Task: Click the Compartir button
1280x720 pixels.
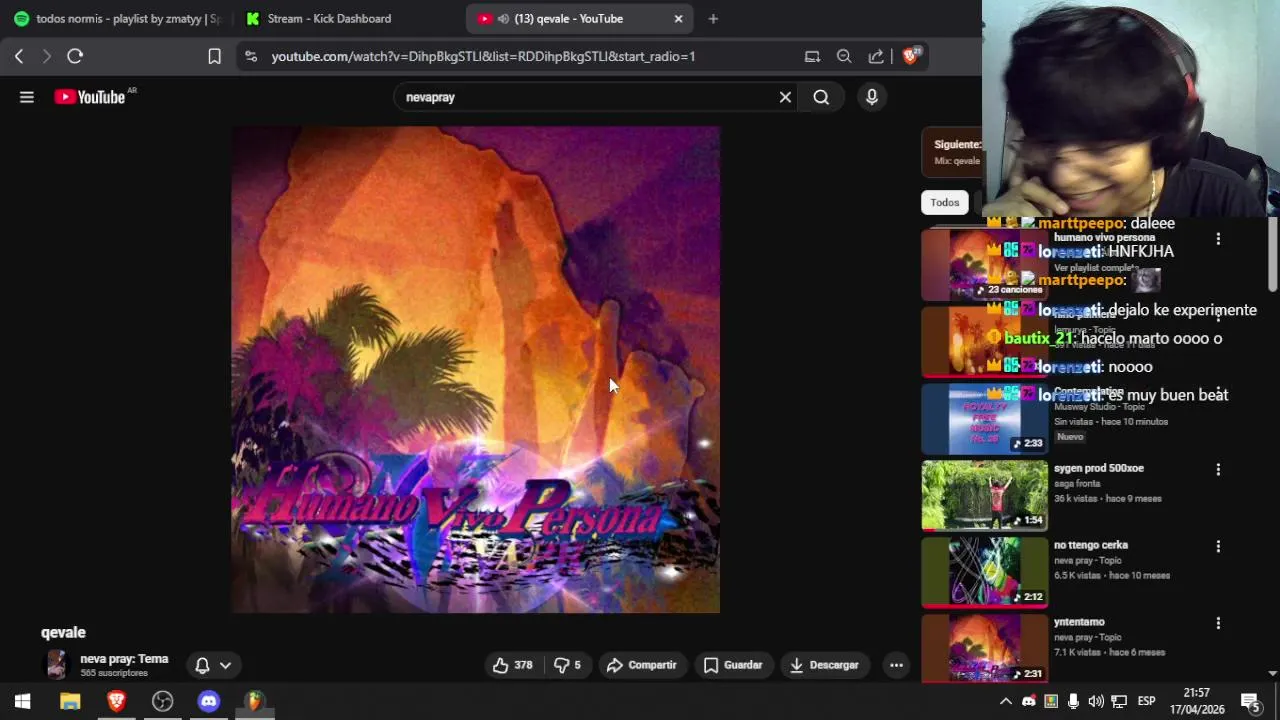Action: 642,665
